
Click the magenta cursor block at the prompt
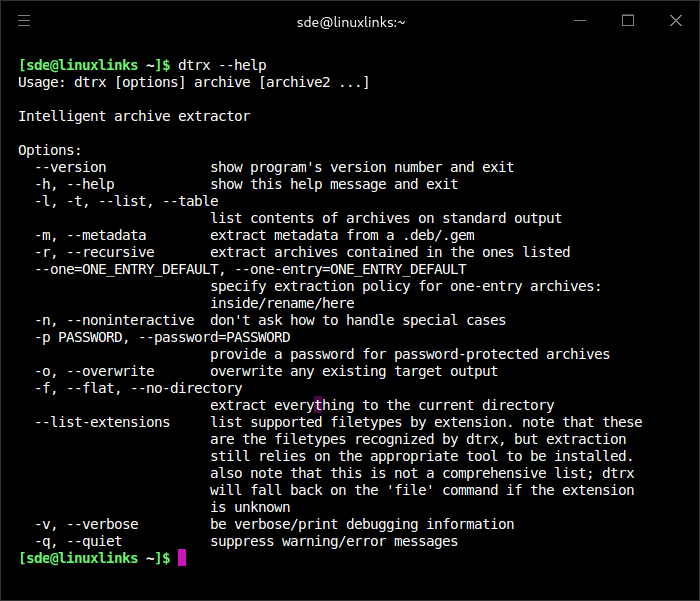(x=182, y=558)
